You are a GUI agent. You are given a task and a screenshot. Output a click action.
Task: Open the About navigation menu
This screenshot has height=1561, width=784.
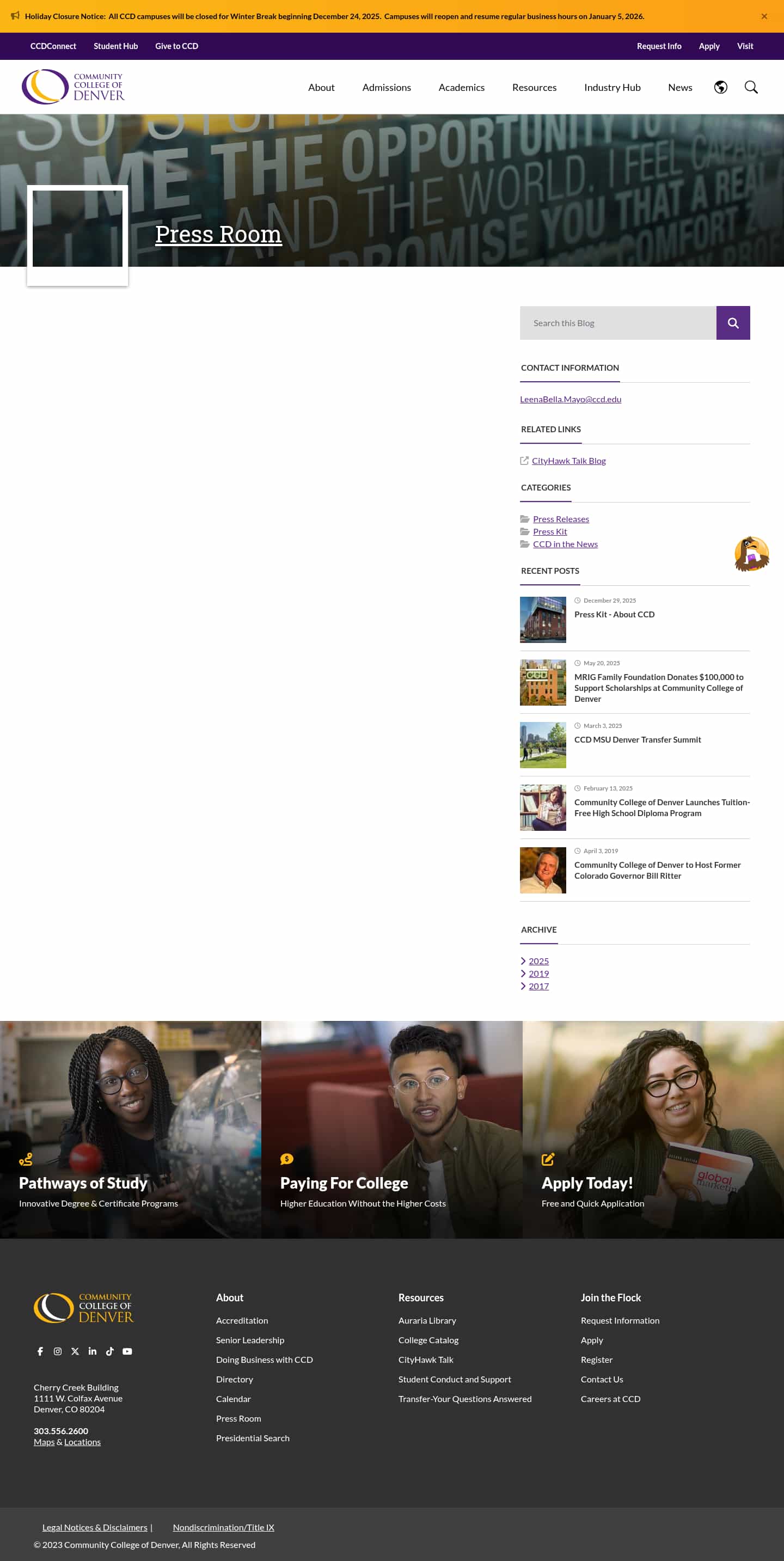(321, 87)
